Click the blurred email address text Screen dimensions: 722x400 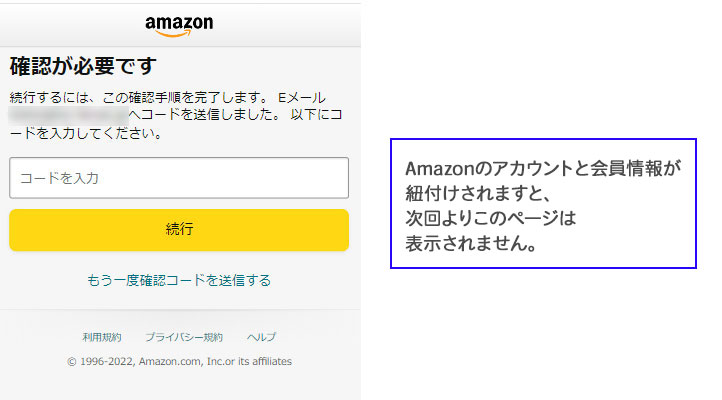68,115
